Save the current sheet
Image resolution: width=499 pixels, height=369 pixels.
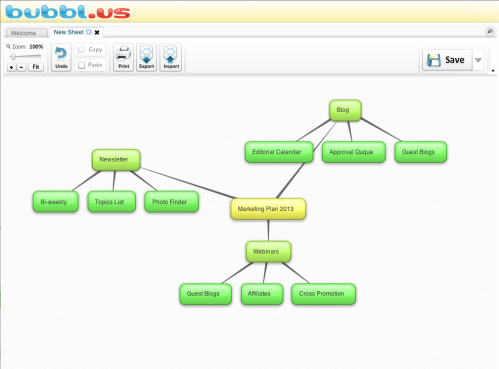click(447, 60)
